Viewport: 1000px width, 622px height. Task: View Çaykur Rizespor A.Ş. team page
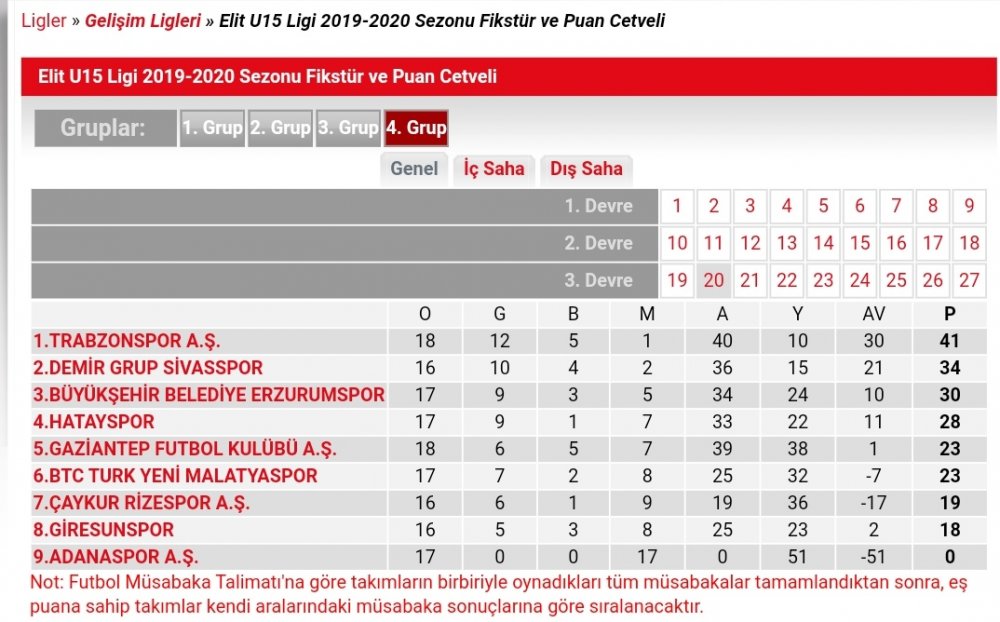coord(142,503)
